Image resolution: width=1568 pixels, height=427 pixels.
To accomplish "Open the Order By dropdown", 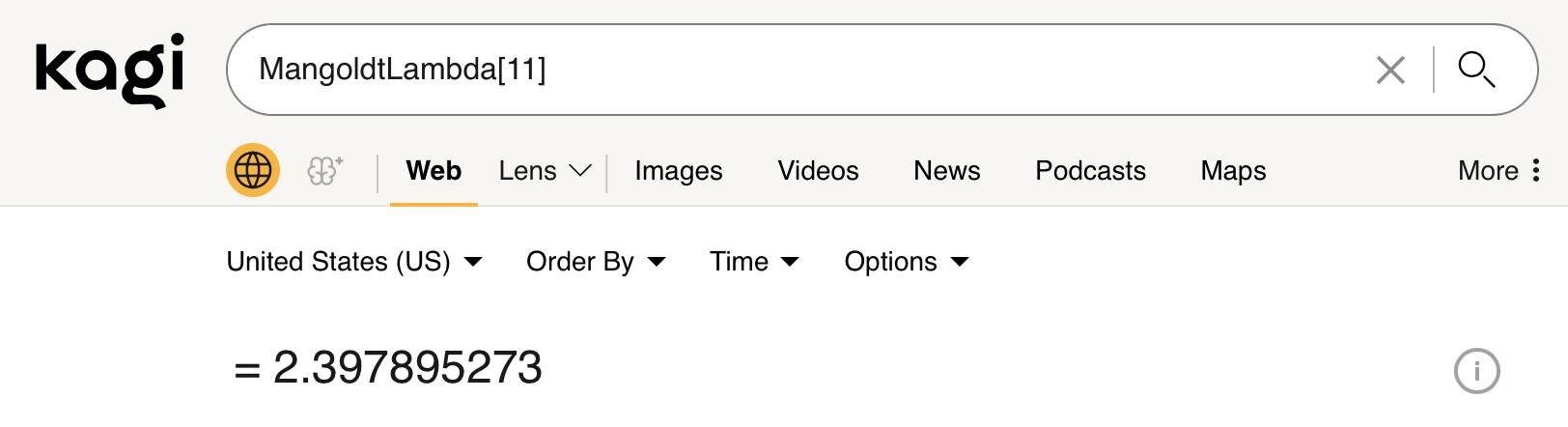I will pyautogui.click(x=596, y=262).
